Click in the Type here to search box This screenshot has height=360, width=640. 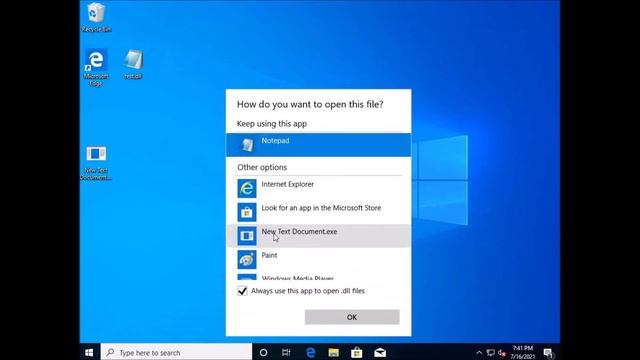tap(176, 352)
